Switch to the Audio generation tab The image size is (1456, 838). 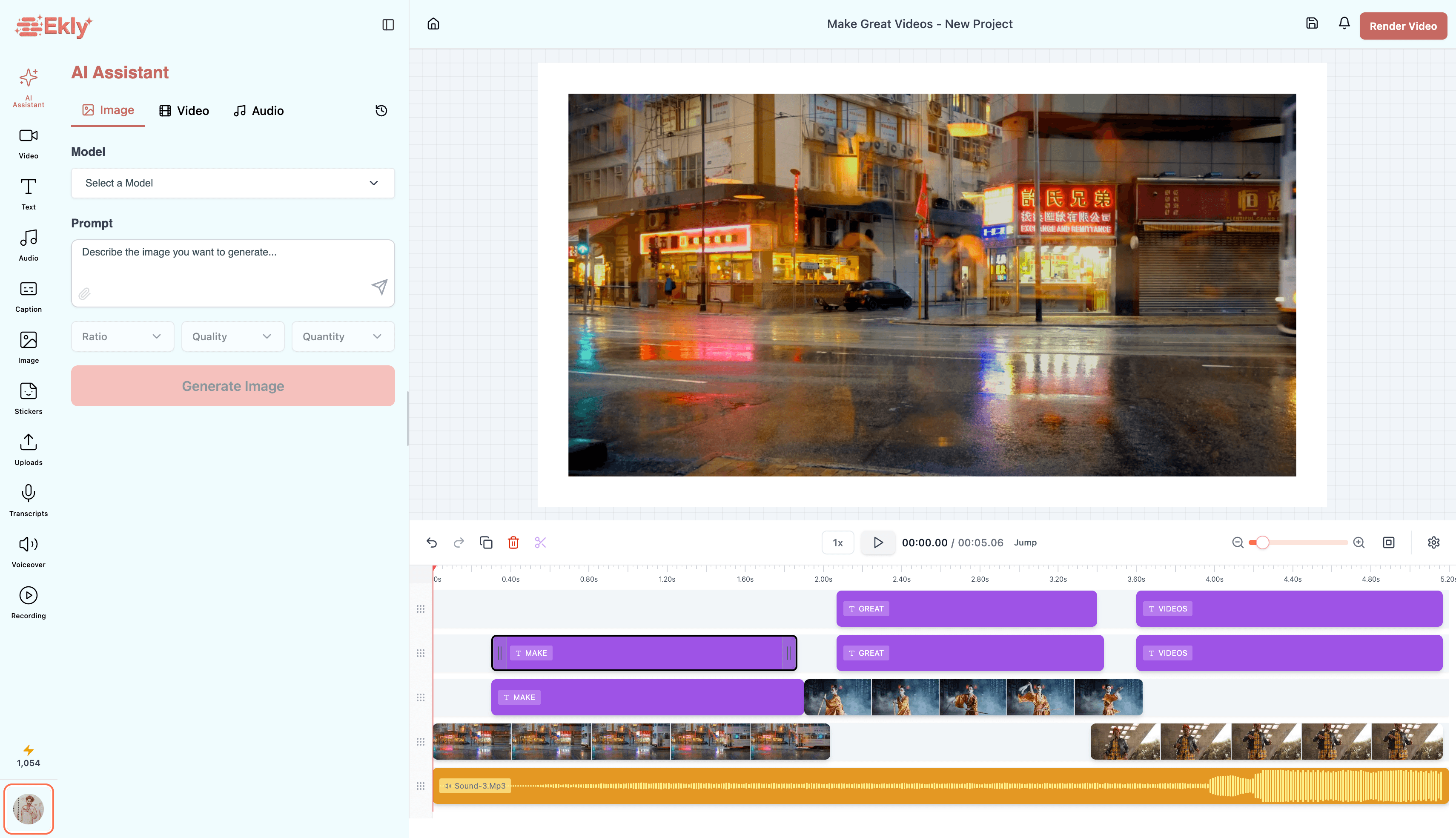(x=258, y=111)
